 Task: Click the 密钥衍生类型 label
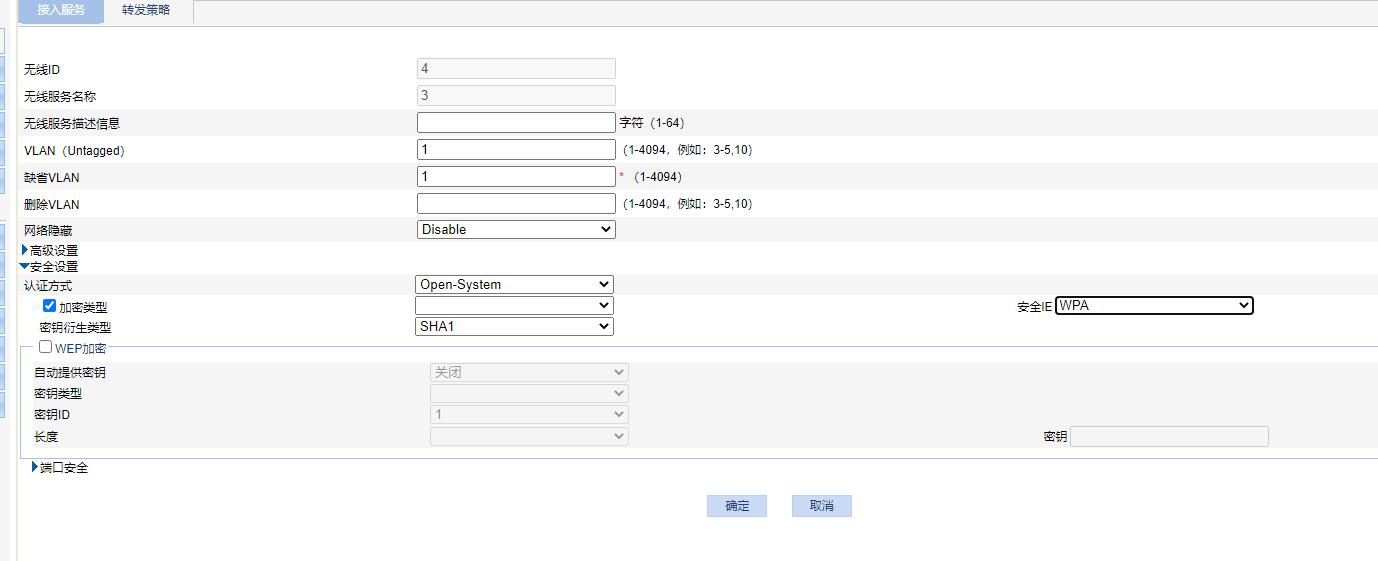click(75, 328)
